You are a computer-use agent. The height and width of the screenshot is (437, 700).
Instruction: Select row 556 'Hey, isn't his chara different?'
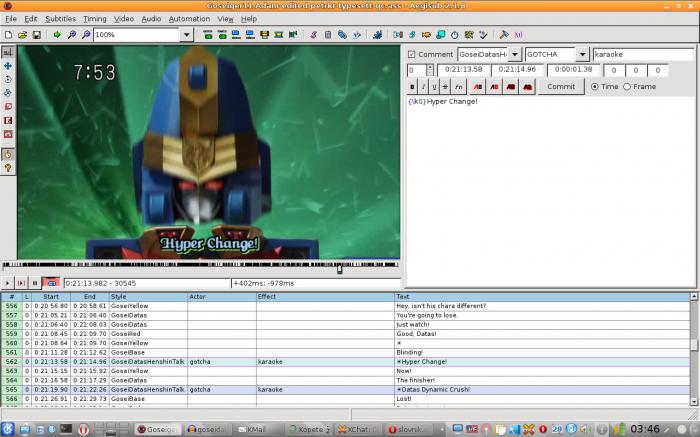point(346,306)
